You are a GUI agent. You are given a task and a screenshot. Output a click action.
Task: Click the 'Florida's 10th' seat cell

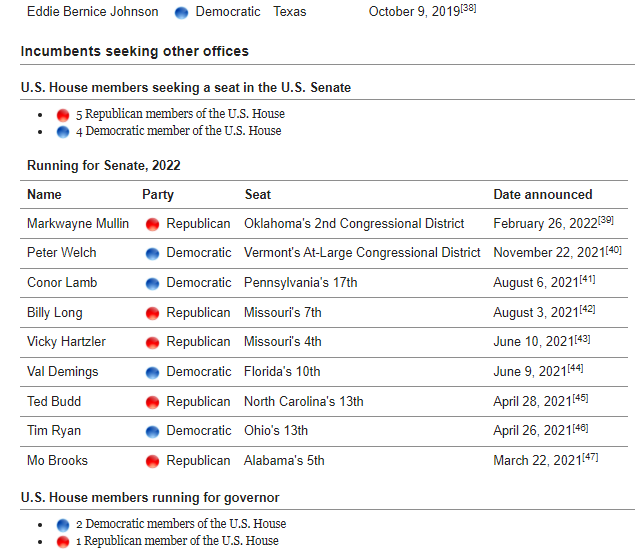pyautogui.click(x=282, y=372)
